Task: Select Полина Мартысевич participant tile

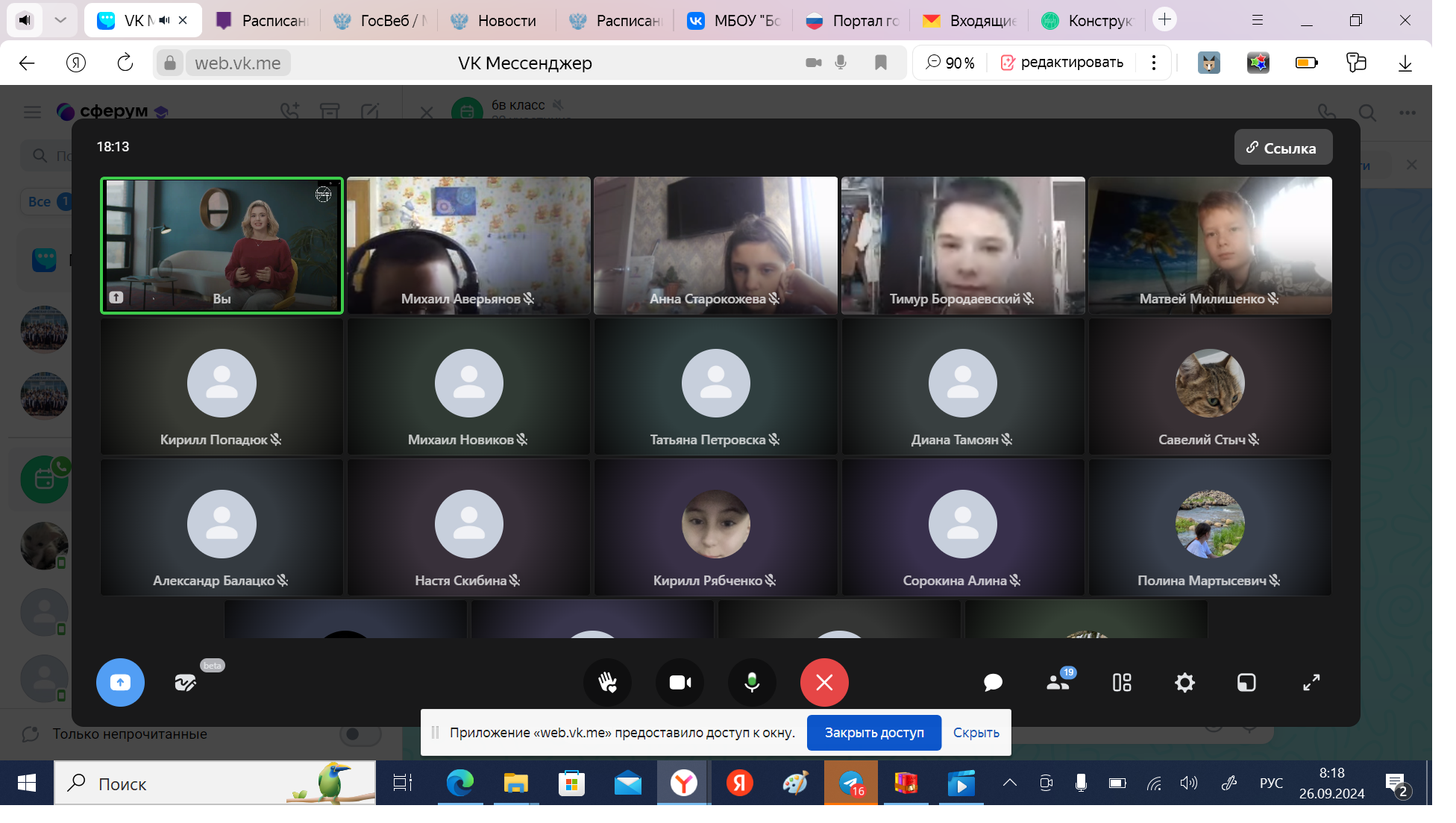Action: (x=1210, y=527)
